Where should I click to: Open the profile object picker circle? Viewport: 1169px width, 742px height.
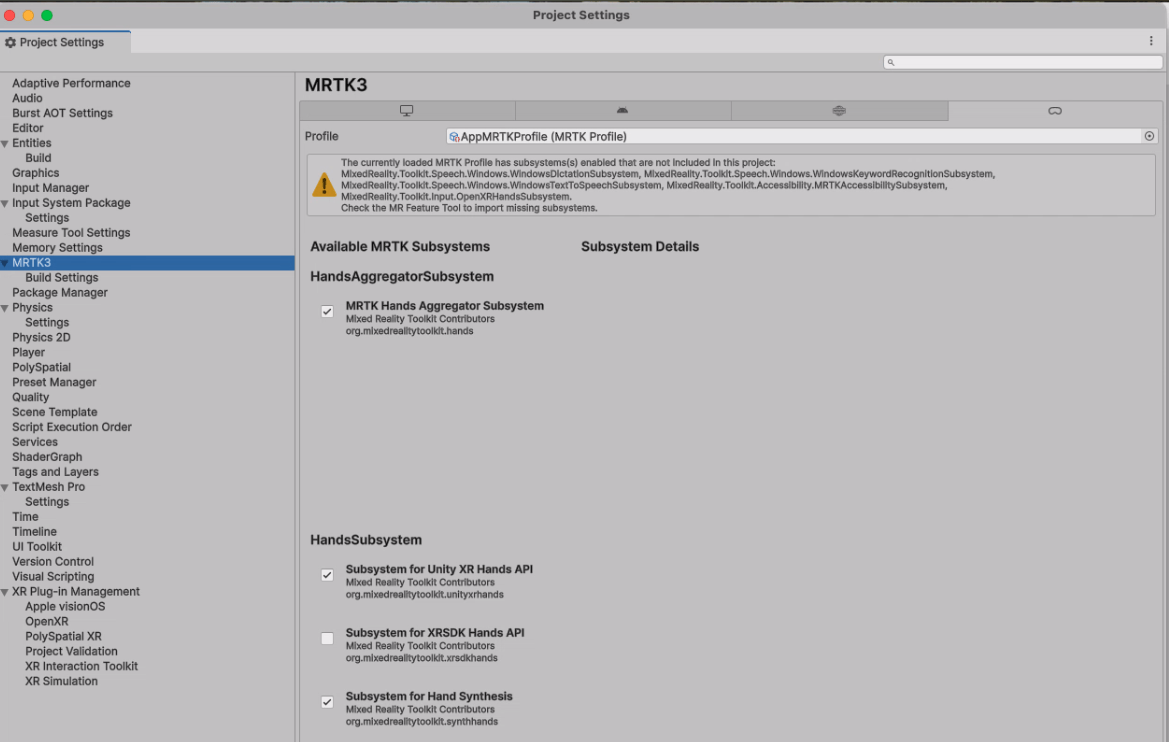tap(1150, 136)
